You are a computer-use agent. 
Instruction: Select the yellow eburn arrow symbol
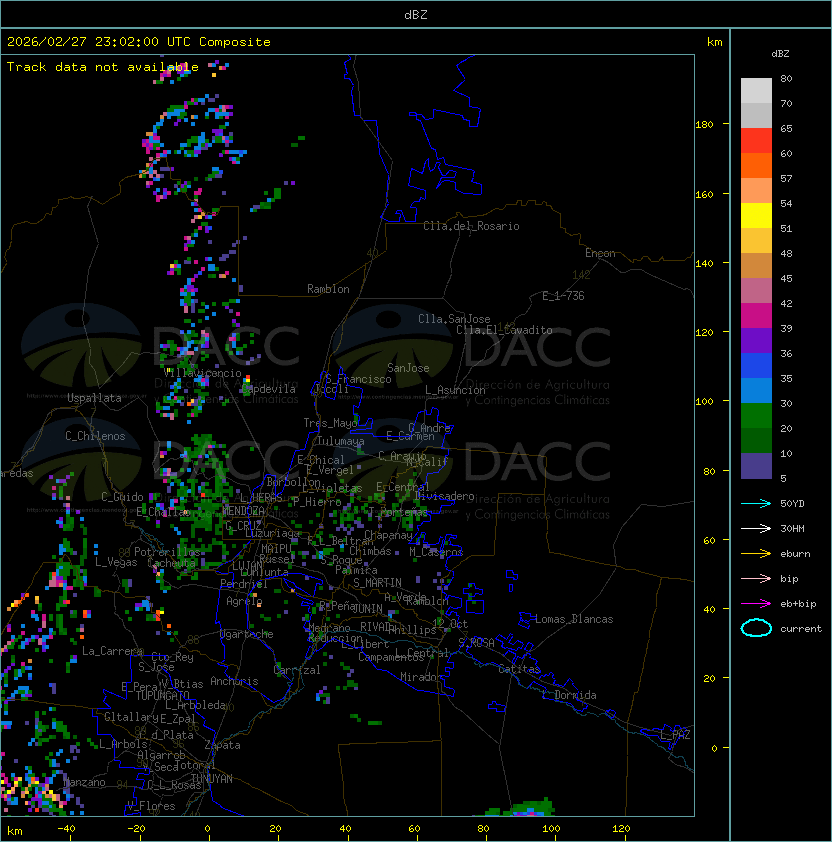(x=756, y=554)
